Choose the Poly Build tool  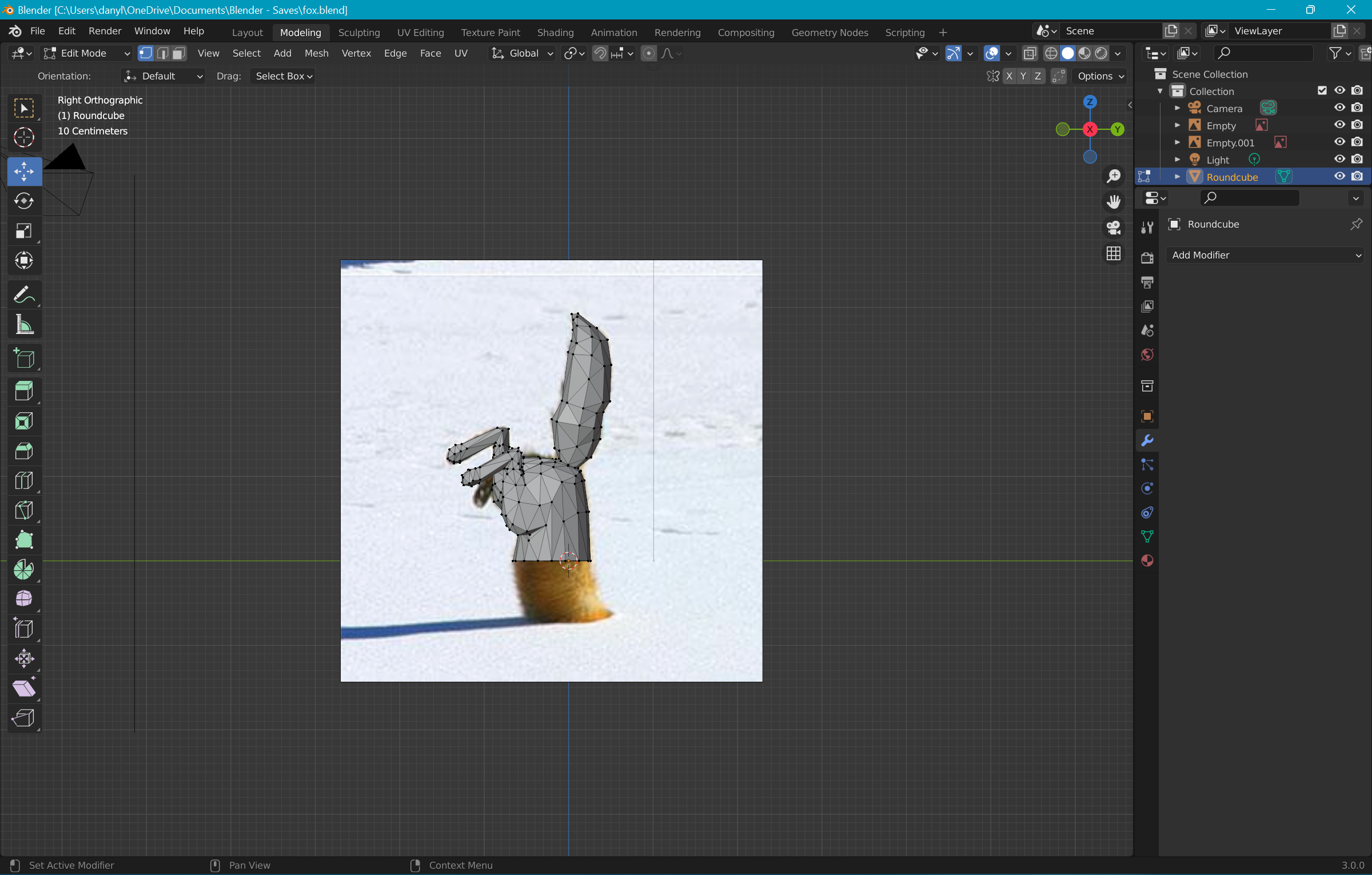click(24, 540)
